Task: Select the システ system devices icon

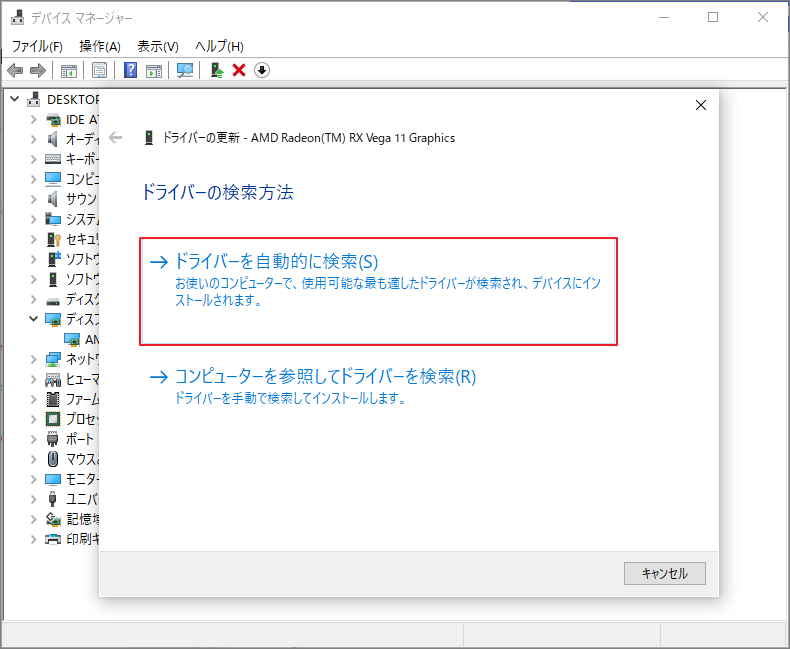Action: [53, 219]
